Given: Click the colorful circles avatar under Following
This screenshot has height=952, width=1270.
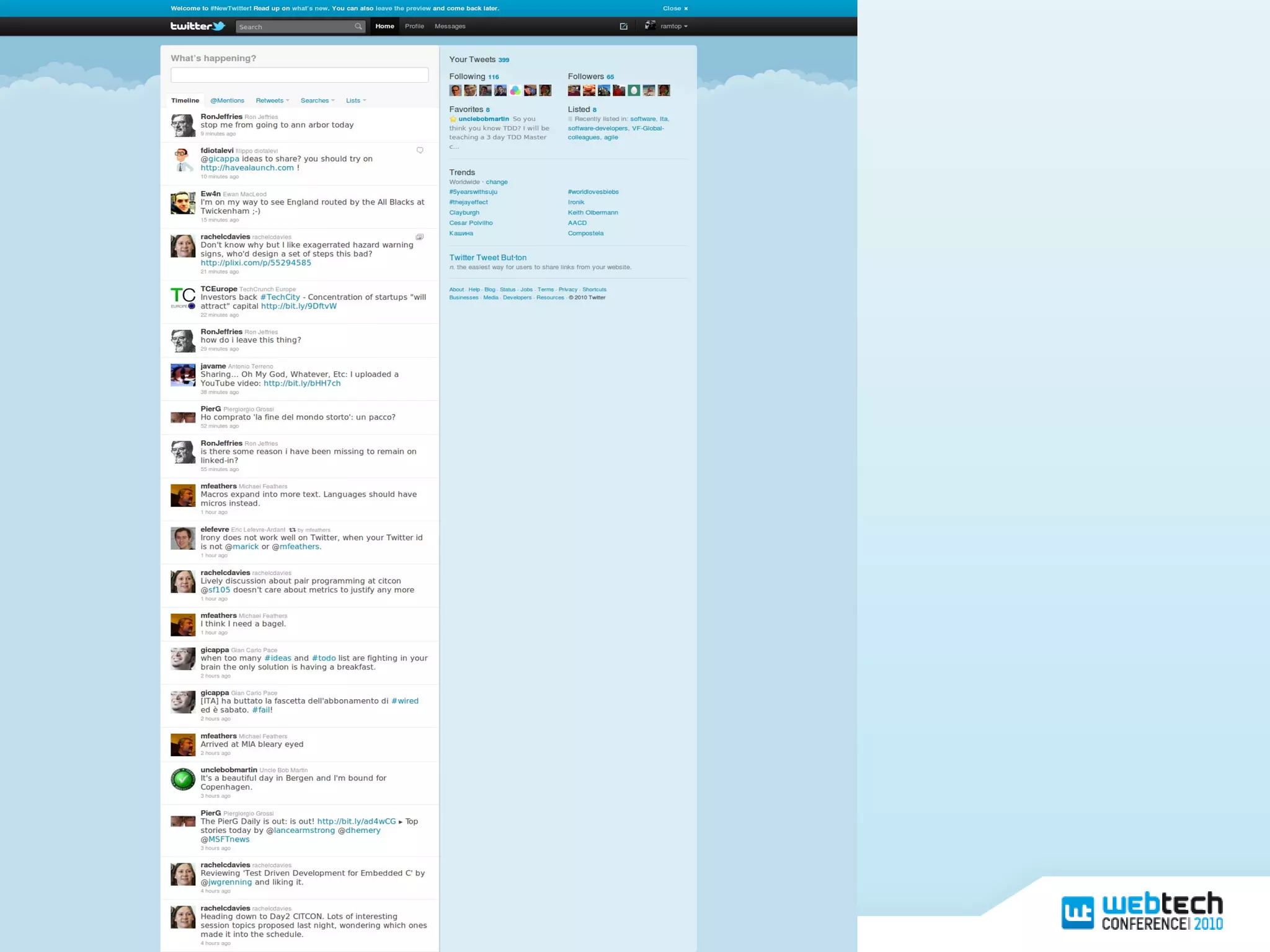Looking at the screenshot, I should coord(515,90).
